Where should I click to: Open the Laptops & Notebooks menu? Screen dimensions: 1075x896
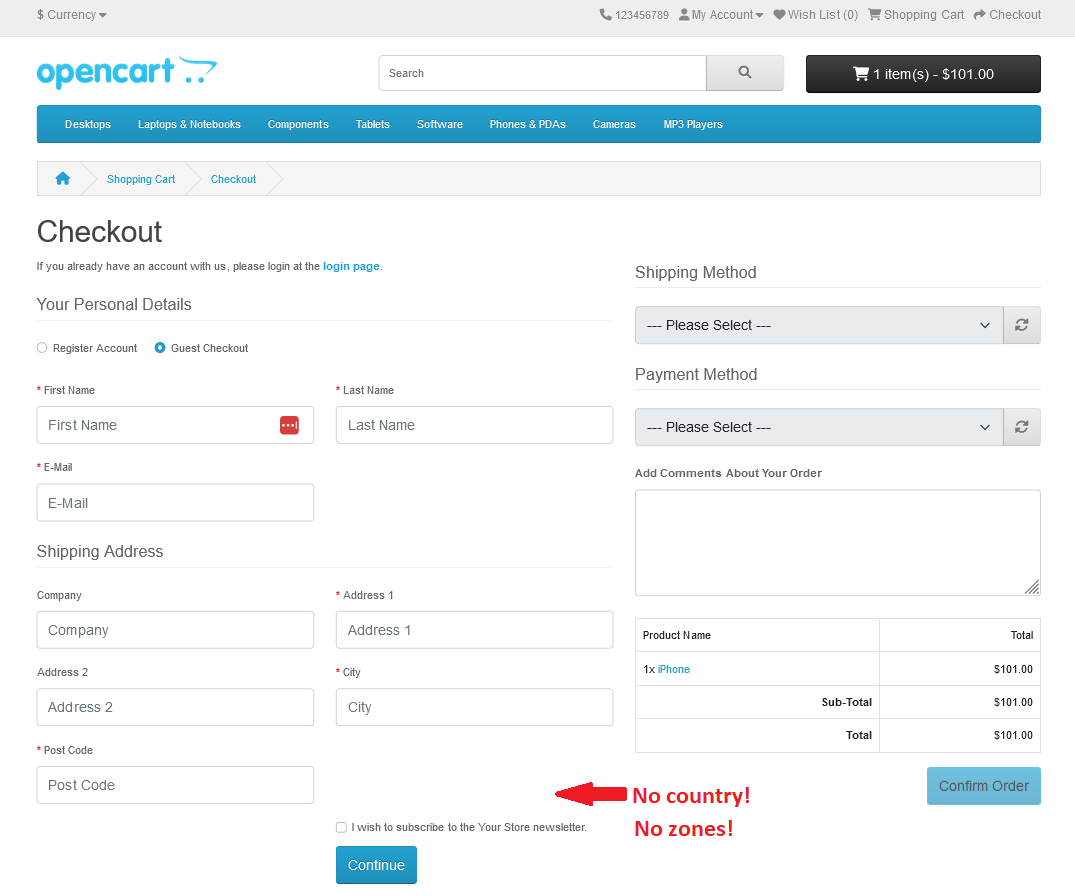tap(189, 124)
